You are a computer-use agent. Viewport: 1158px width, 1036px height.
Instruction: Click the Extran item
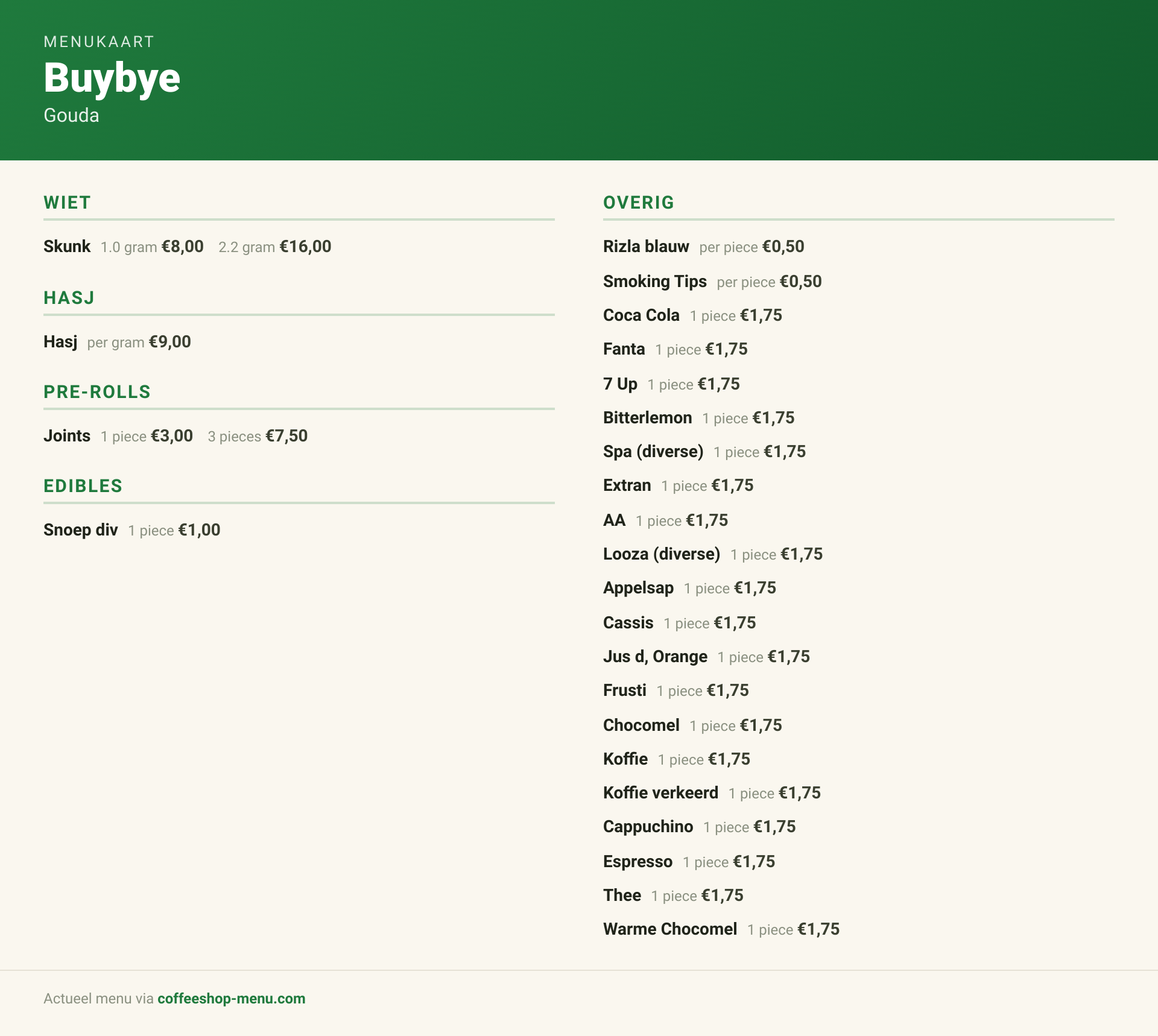pyautogui.click(x=627, y=485)
